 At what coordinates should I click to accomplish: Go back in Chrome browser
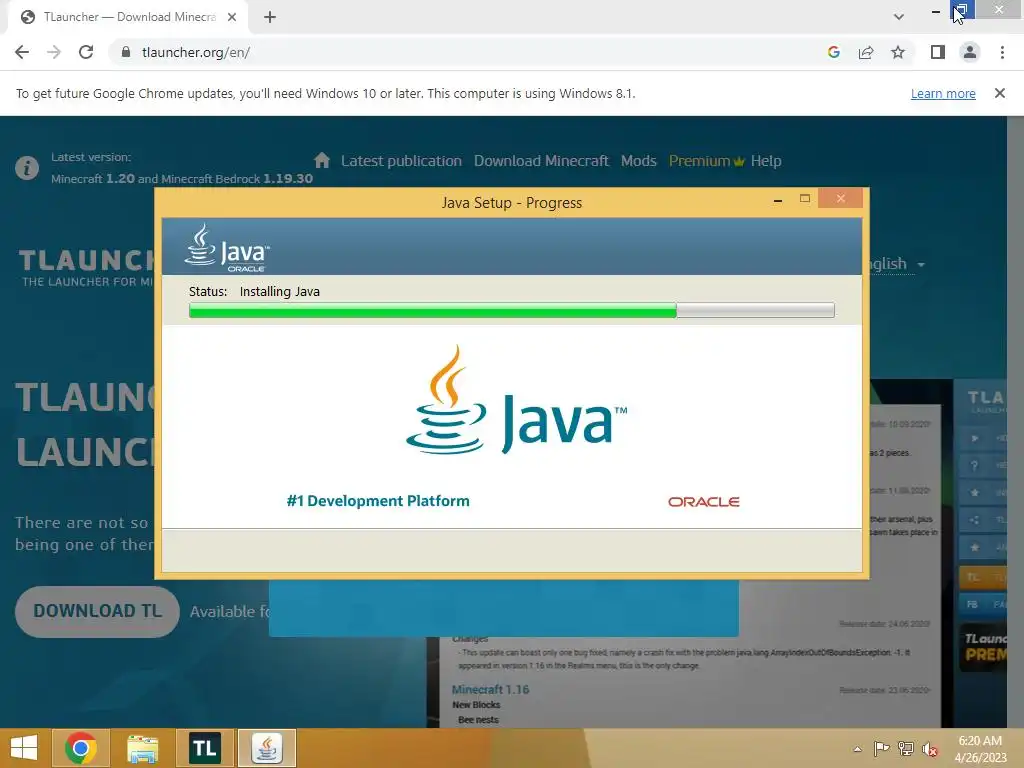coord(22,52)
